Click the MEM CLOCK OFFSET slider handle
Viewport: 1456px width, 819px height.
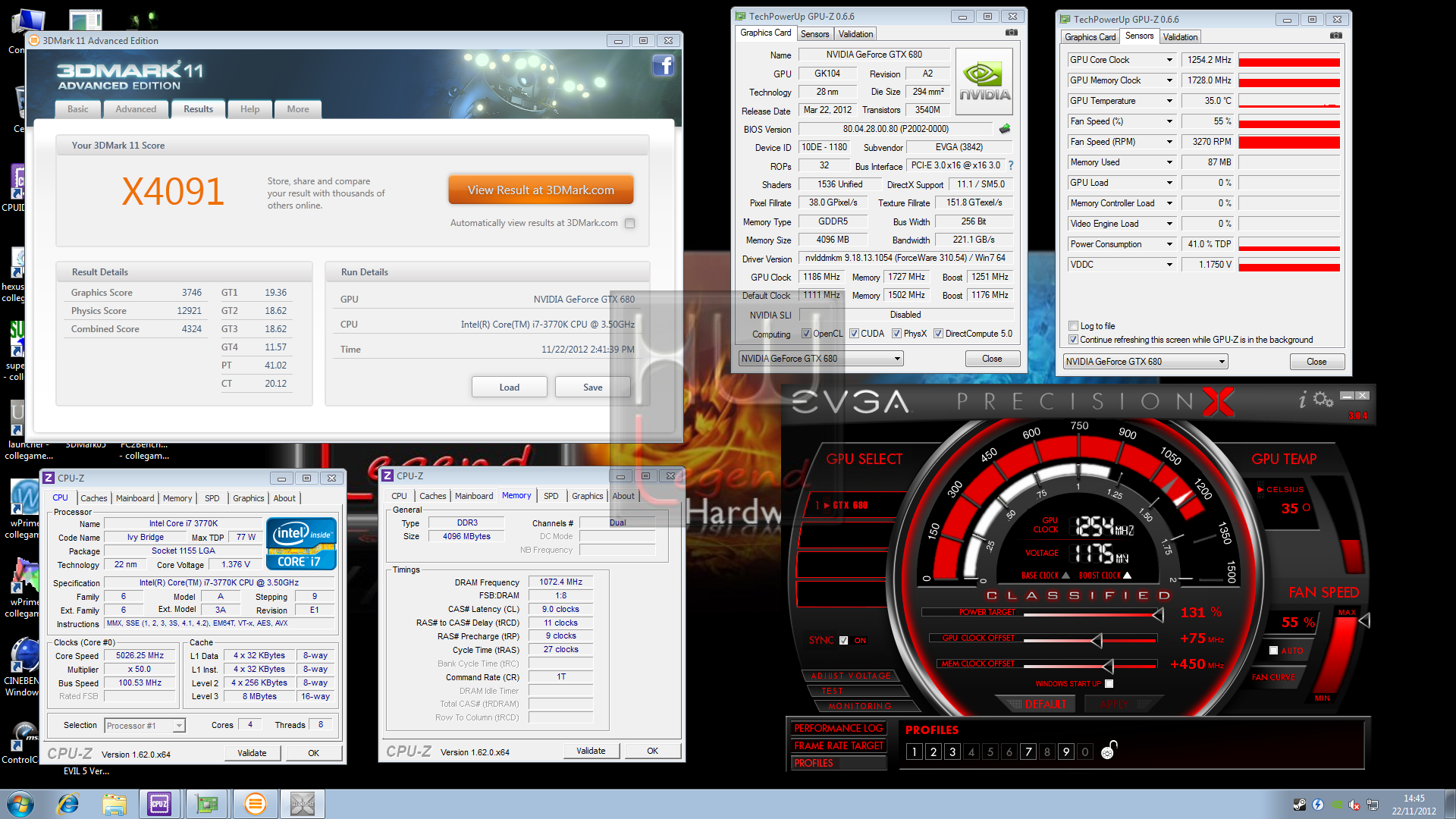[x=1108, y=667]
